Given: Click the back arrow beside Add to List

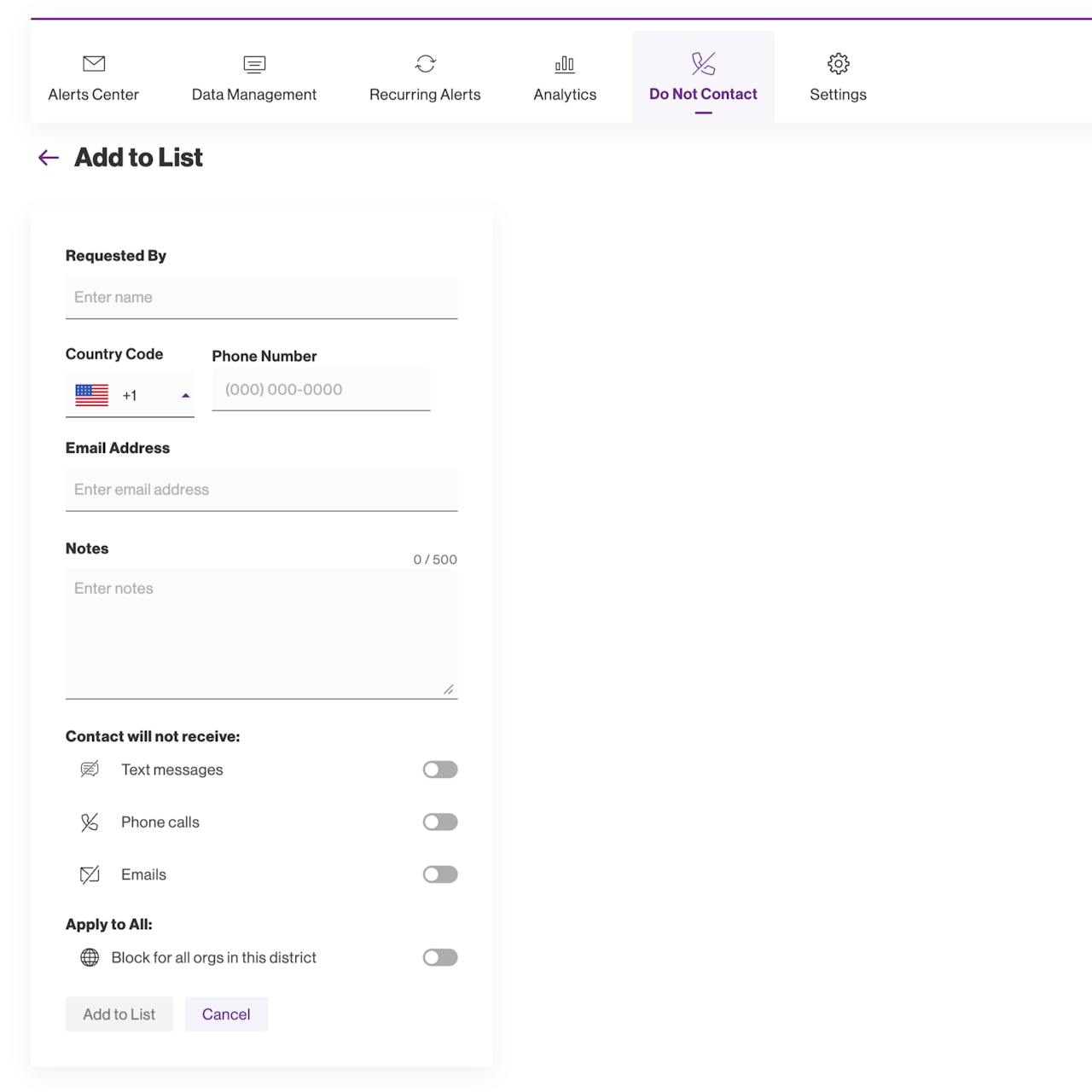Looking at the screenshot, I should pyautogui.click(x=49, y=158).
